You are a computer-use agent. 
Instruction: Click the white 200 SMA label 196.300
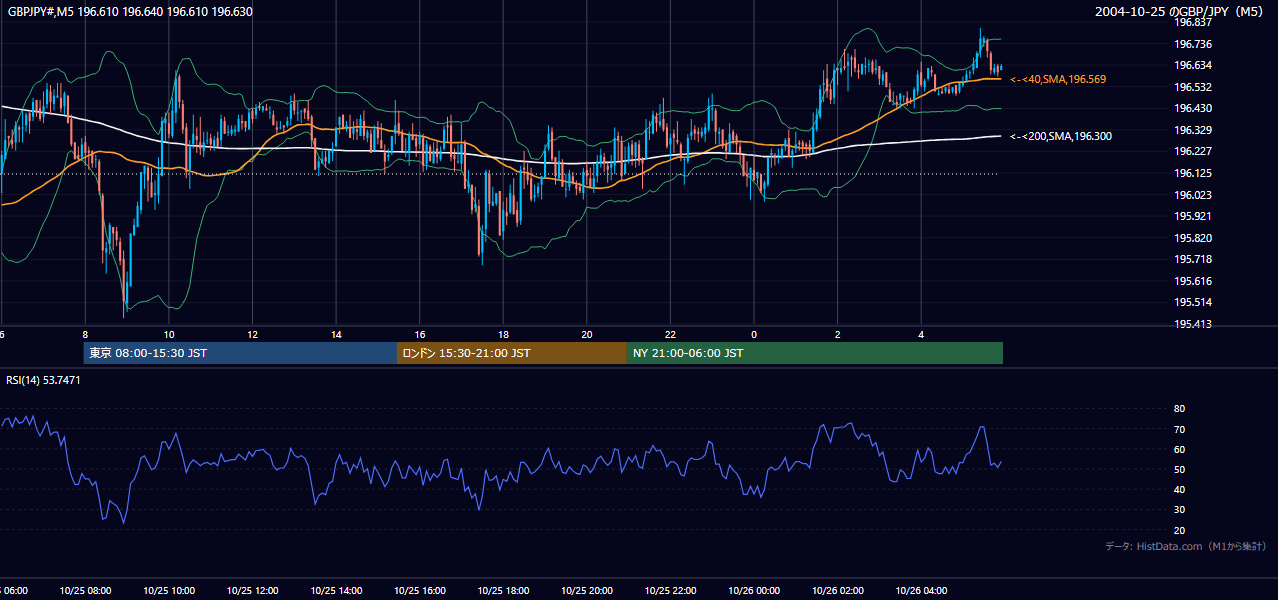1061,136
